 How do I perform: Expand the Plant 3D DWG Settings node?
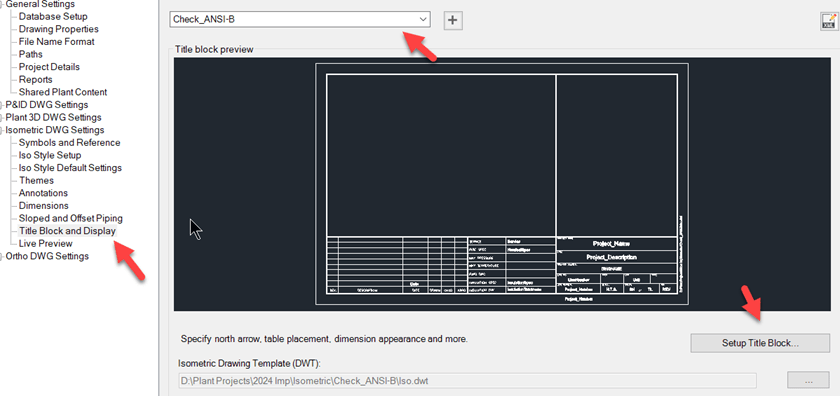[x=2, y=117]
